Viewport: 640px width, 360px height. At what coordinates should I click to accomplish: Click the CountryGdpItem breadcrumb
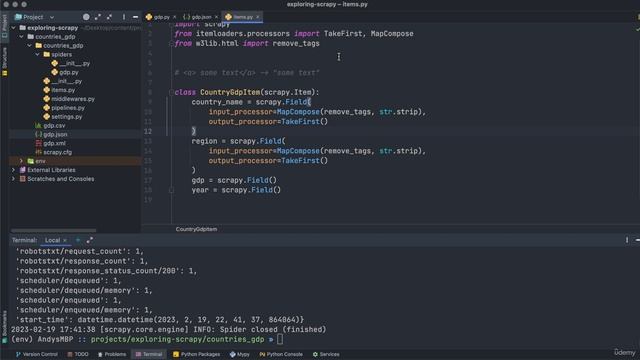tap(196, 229)
